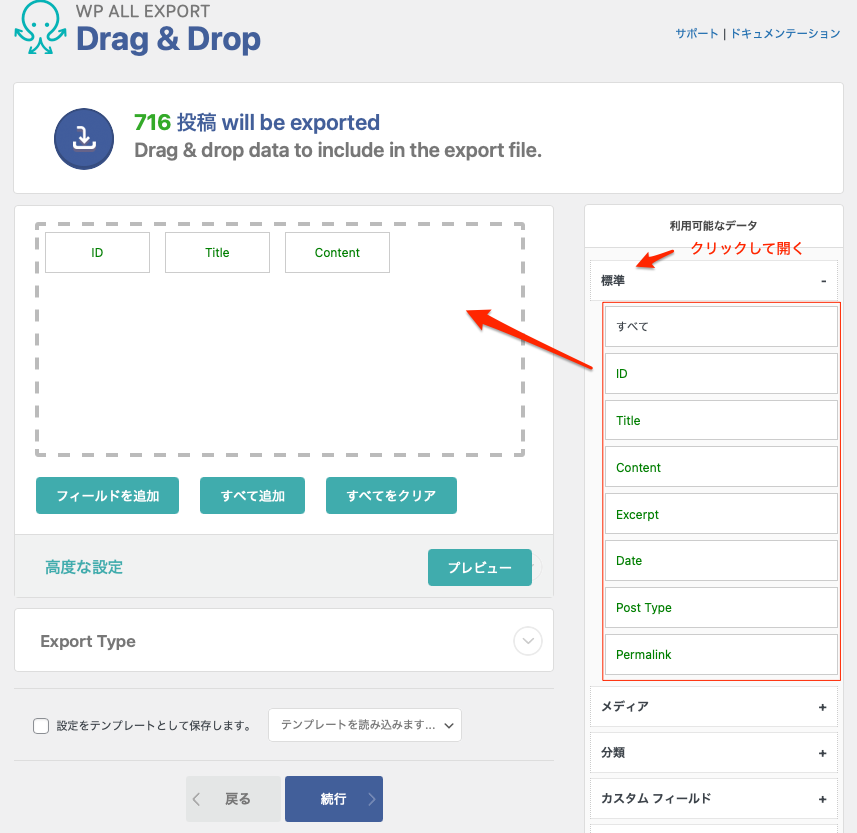Screen dimensions: 857x833
Task: Open the サポート link
Action: [x=696, y=33]
